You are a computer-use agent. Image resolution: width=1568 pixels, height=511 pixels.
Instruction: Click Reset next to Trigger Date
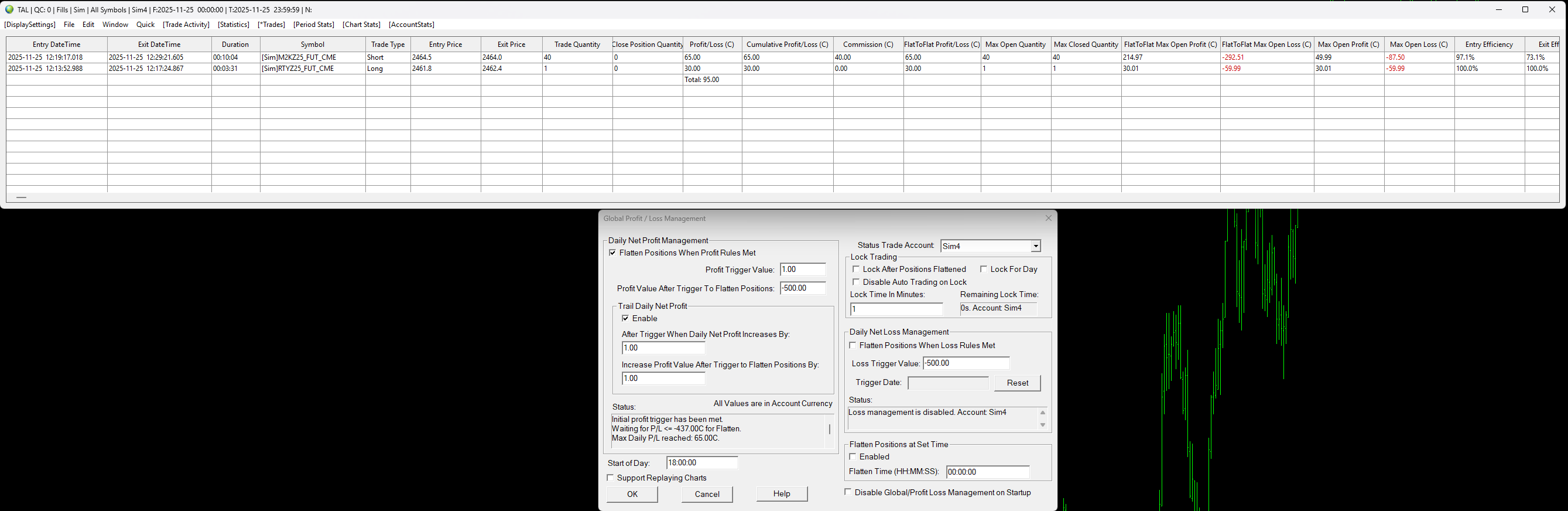click(1018, 383)
